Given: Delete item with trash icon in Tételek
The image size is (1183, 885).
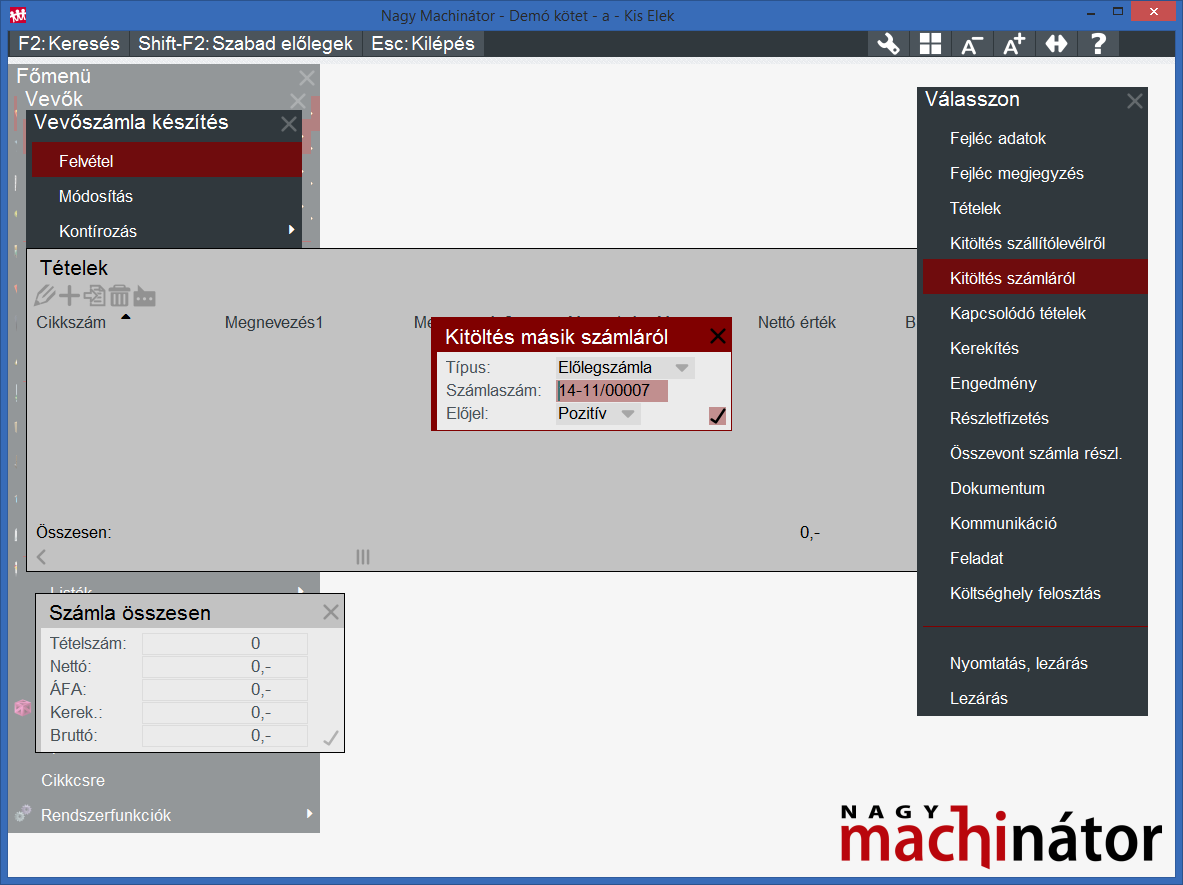Looking at the screenshot, I should pos(119,296).
